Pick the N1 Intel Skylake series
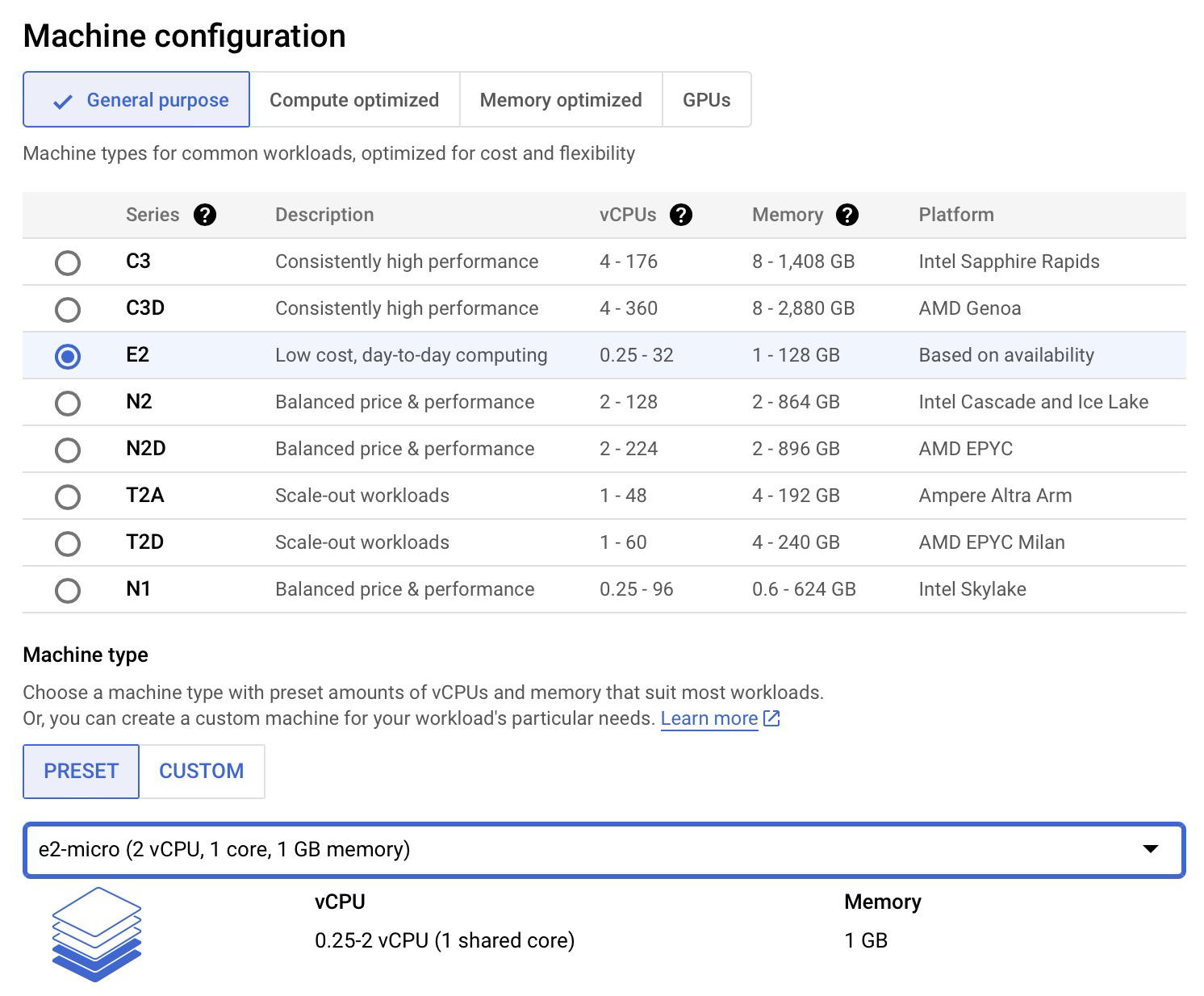 click(68, 589)
